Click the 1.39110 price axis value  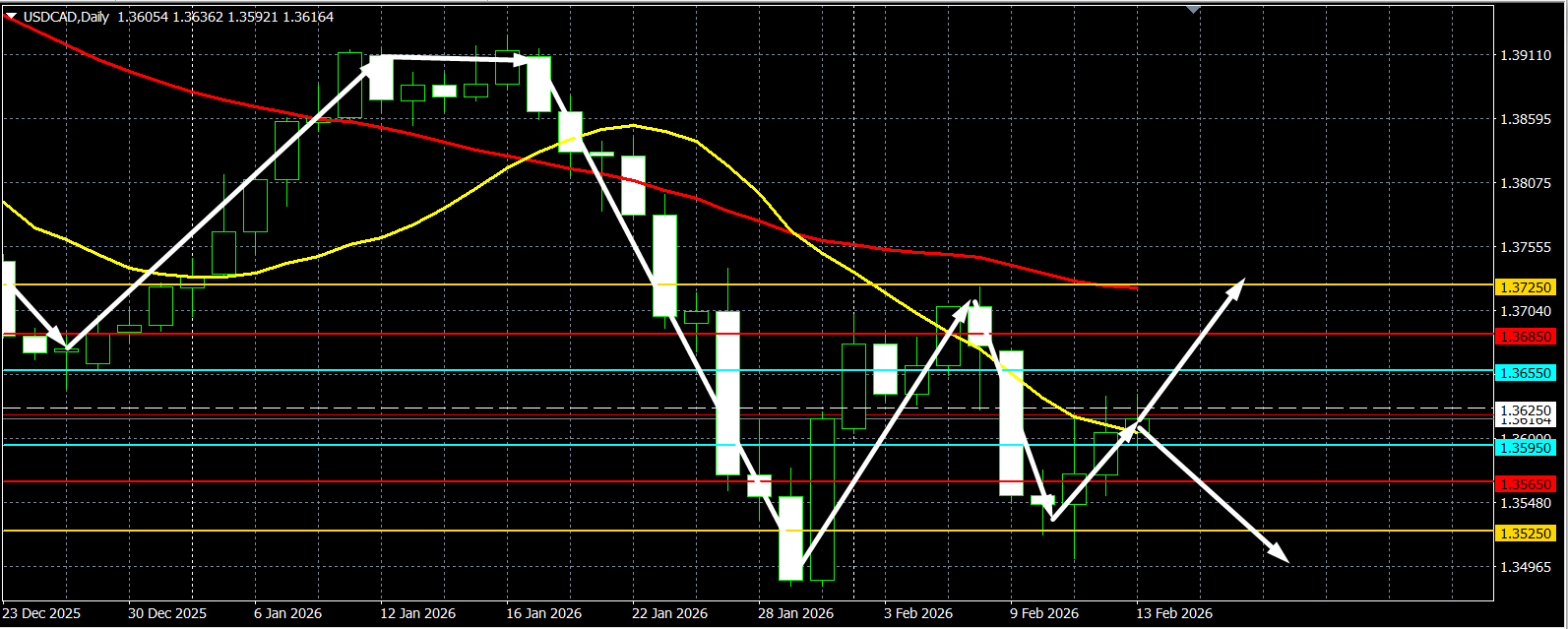click(1526, 55)
